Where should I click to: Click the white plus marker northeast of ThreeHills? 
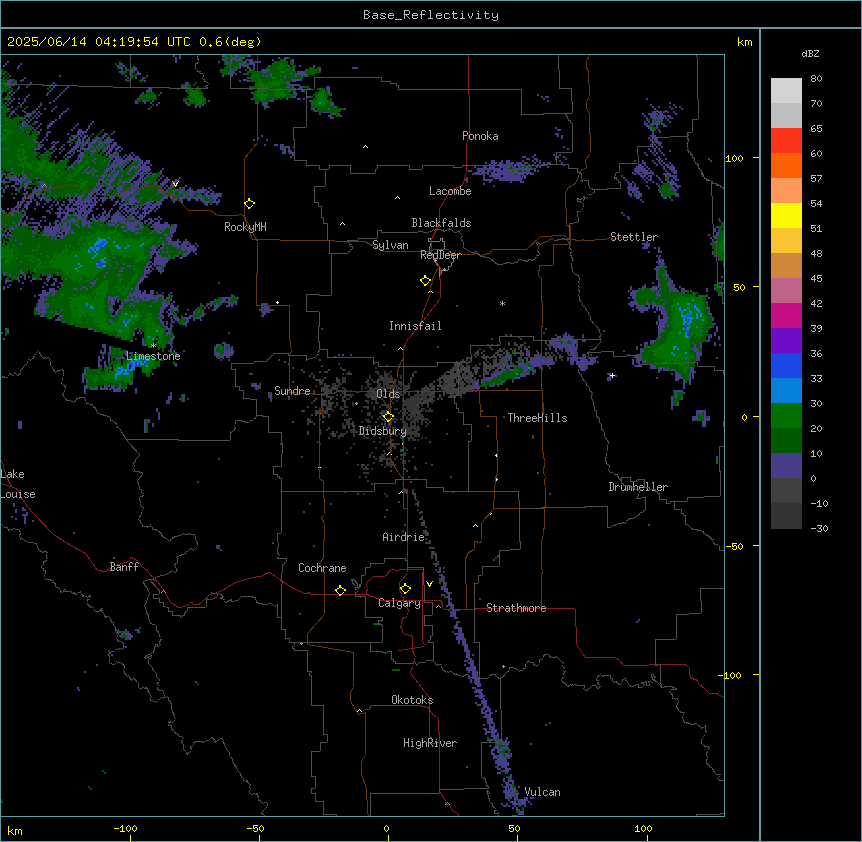(x=612, y=375)
